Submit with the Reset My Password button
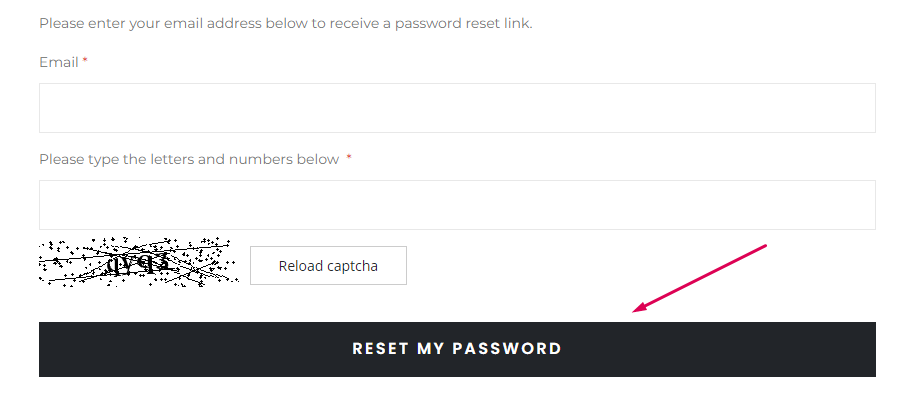This screenshot has width=914, height=406. click(x=457, y=349)
